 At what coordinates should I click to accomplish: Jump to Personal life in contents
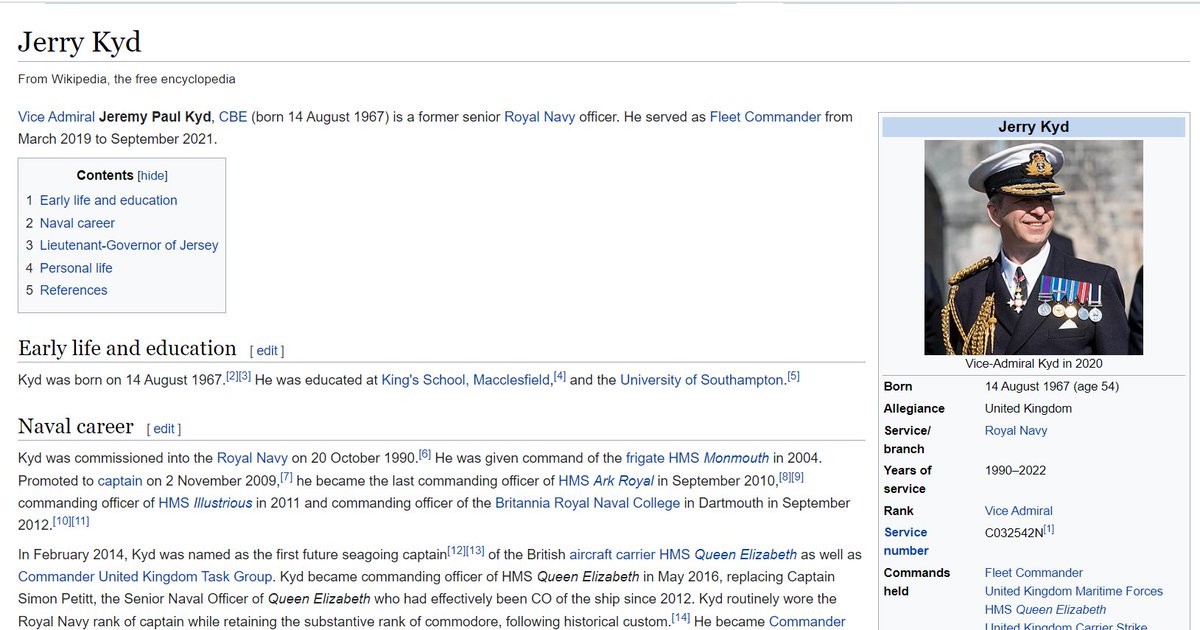(76, 268)
